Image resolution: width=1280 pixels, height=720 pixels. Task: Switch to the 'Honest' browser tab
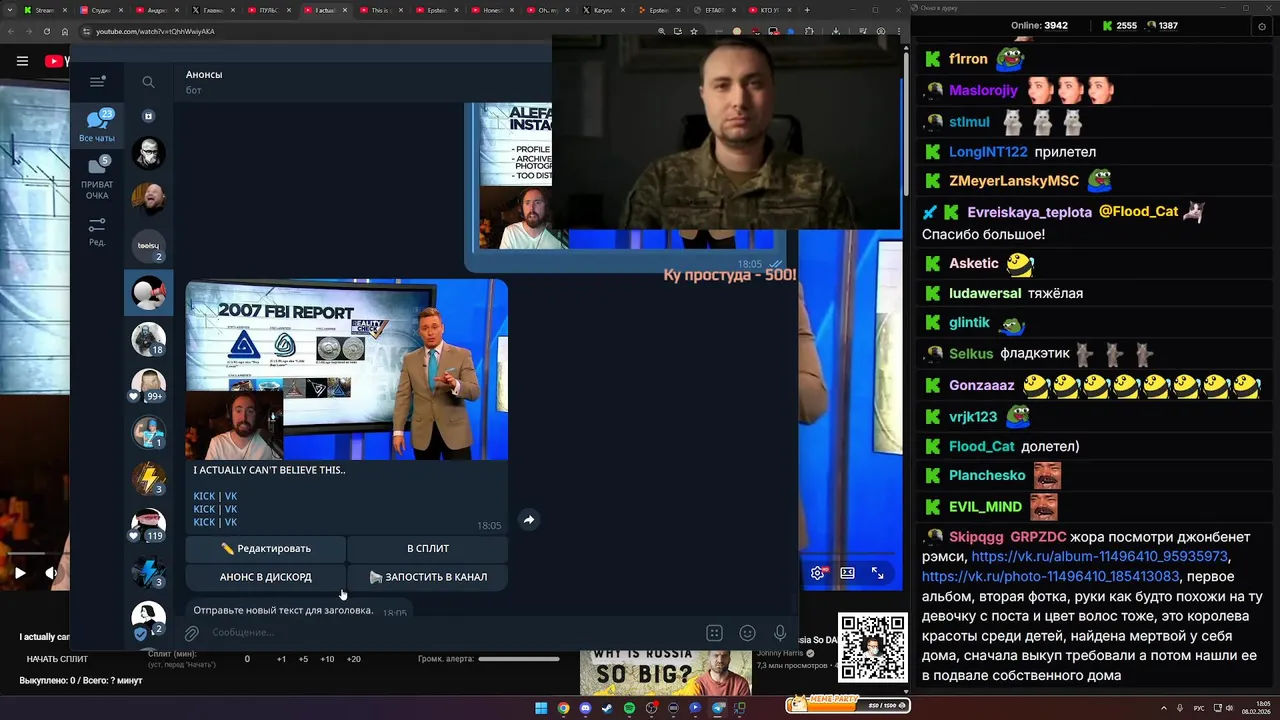pos(492,10)
